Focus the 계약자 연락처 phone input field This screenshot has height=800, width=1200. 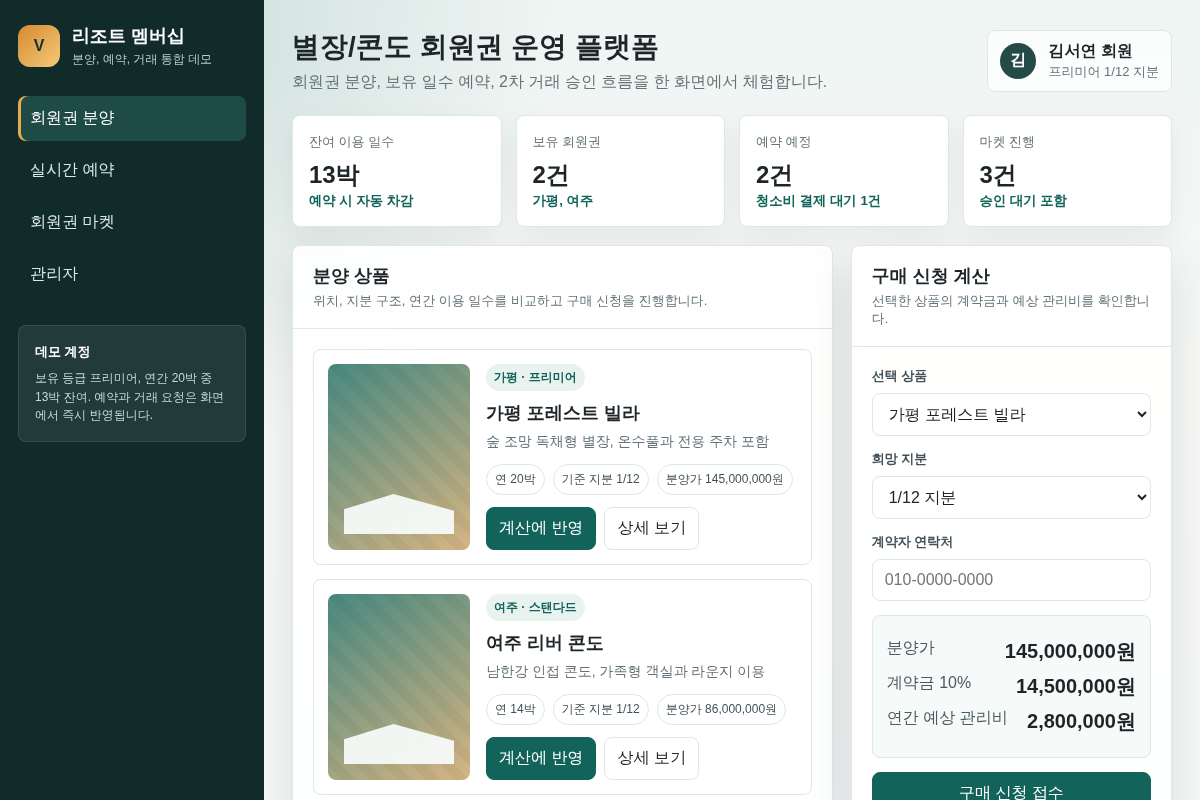1011,580
